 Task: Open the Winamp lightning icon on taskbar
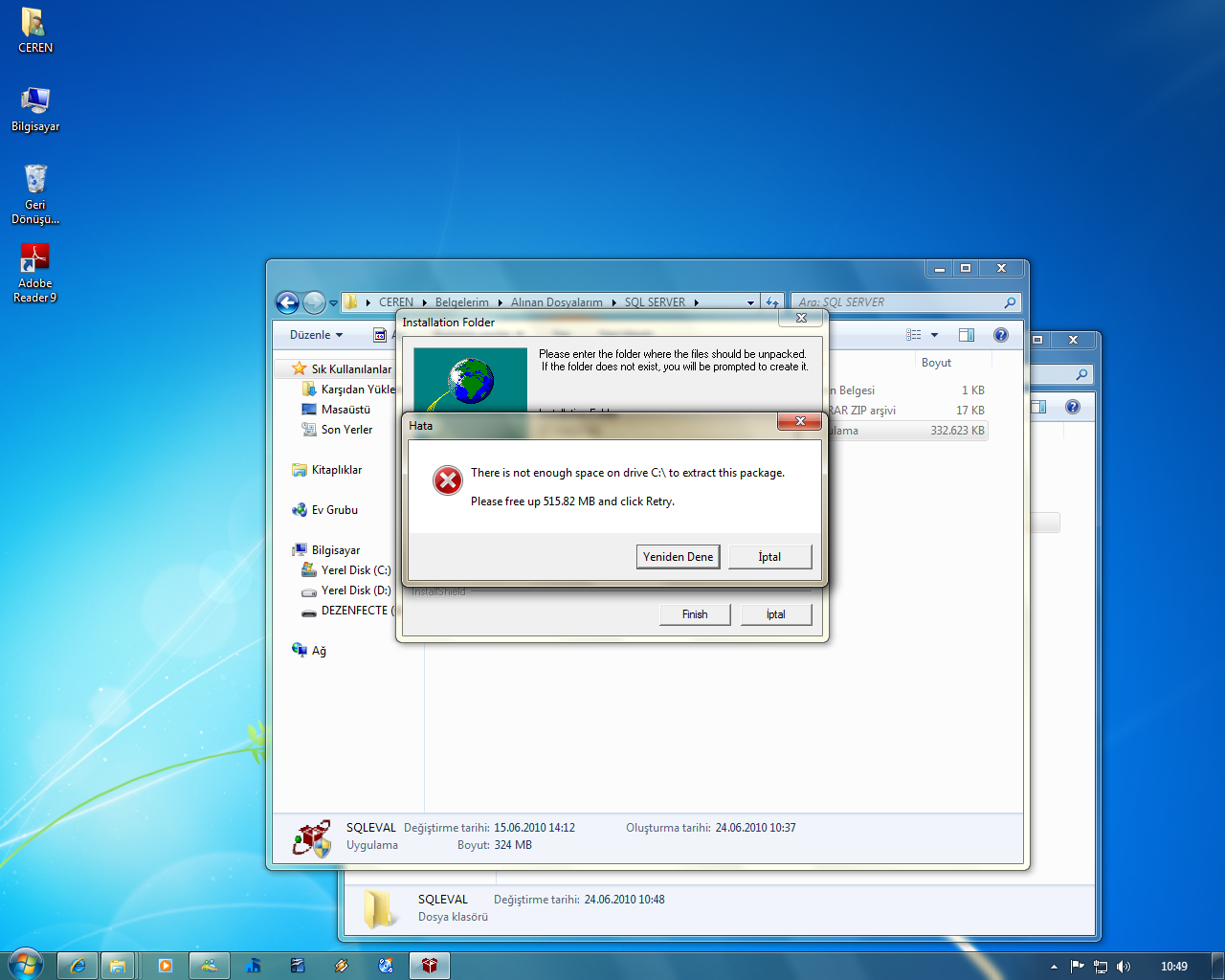[x=342, y=966]
